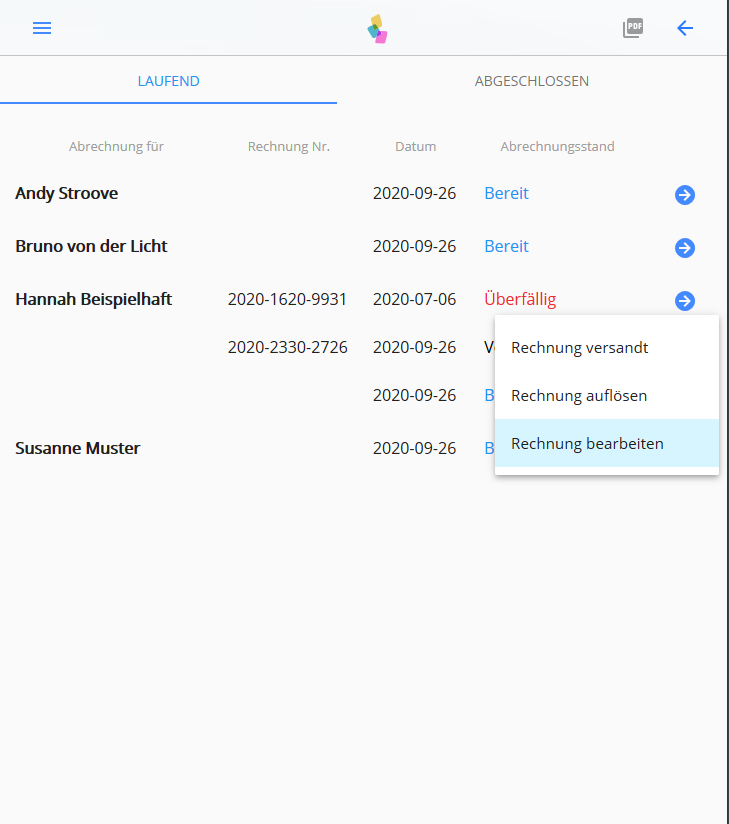Toggle the action menu arrow for Hannah Beispielhaft

[x=685, y=300]
